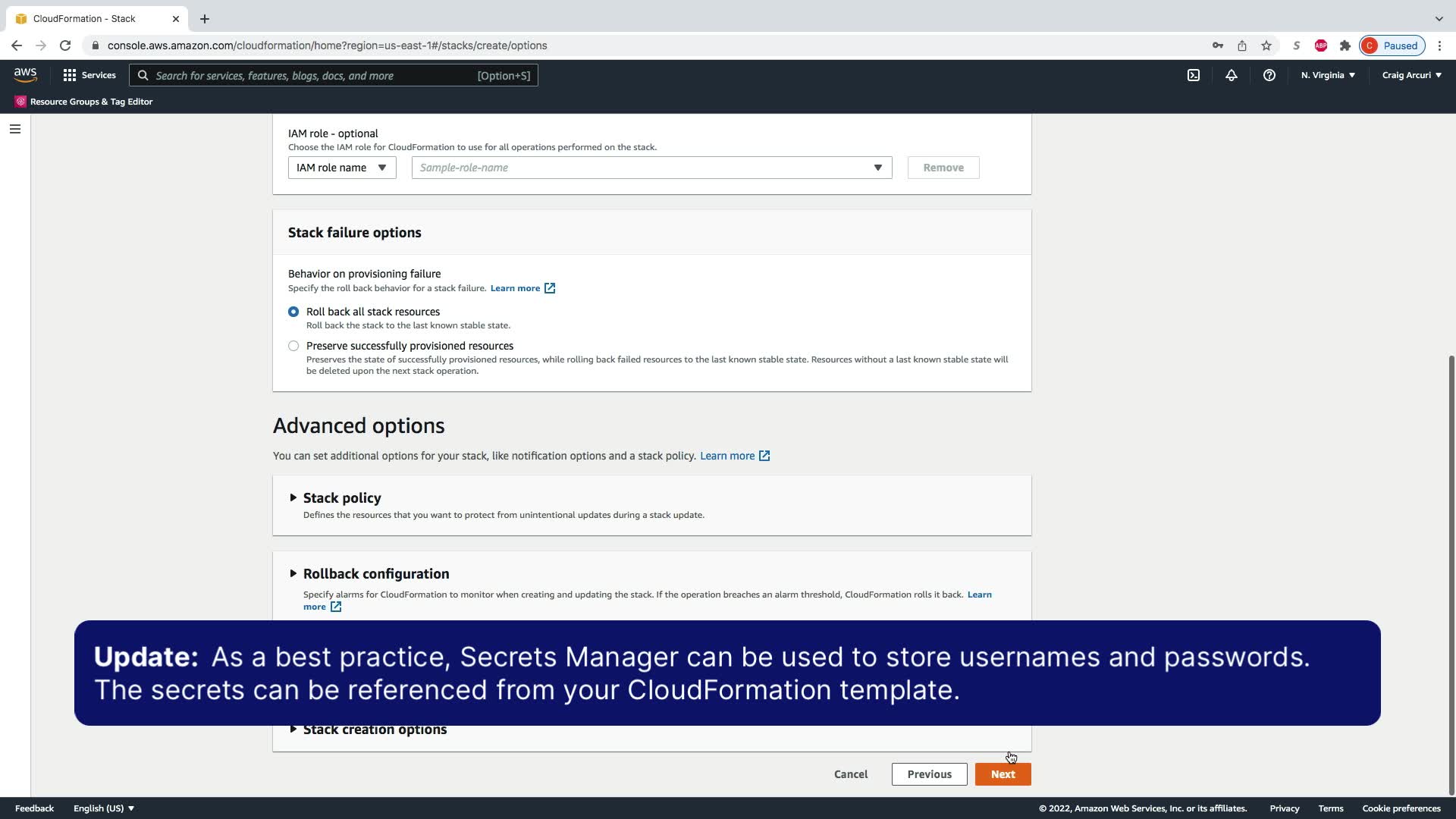Image resolution: width=1456 pixels, height=819 pixels.
Task: Open IAM role name type dropdown
Action: 341,168
